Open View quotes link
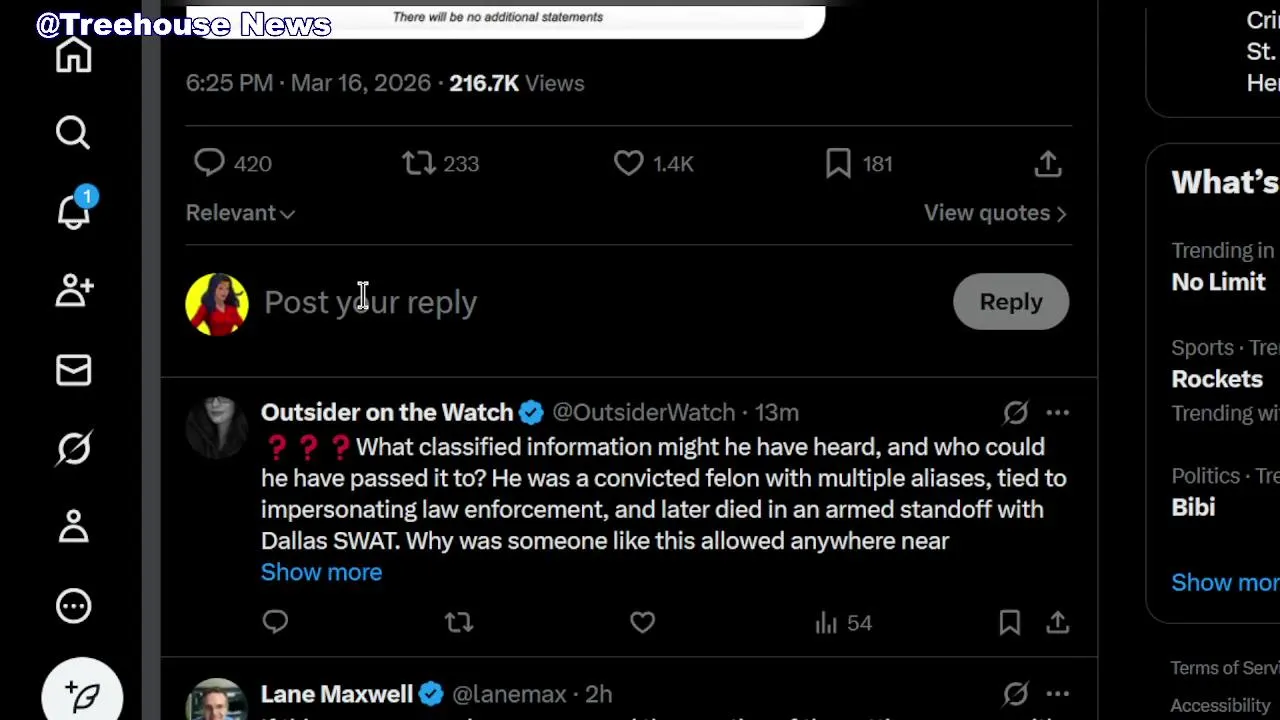 click(x=994, y=213)
